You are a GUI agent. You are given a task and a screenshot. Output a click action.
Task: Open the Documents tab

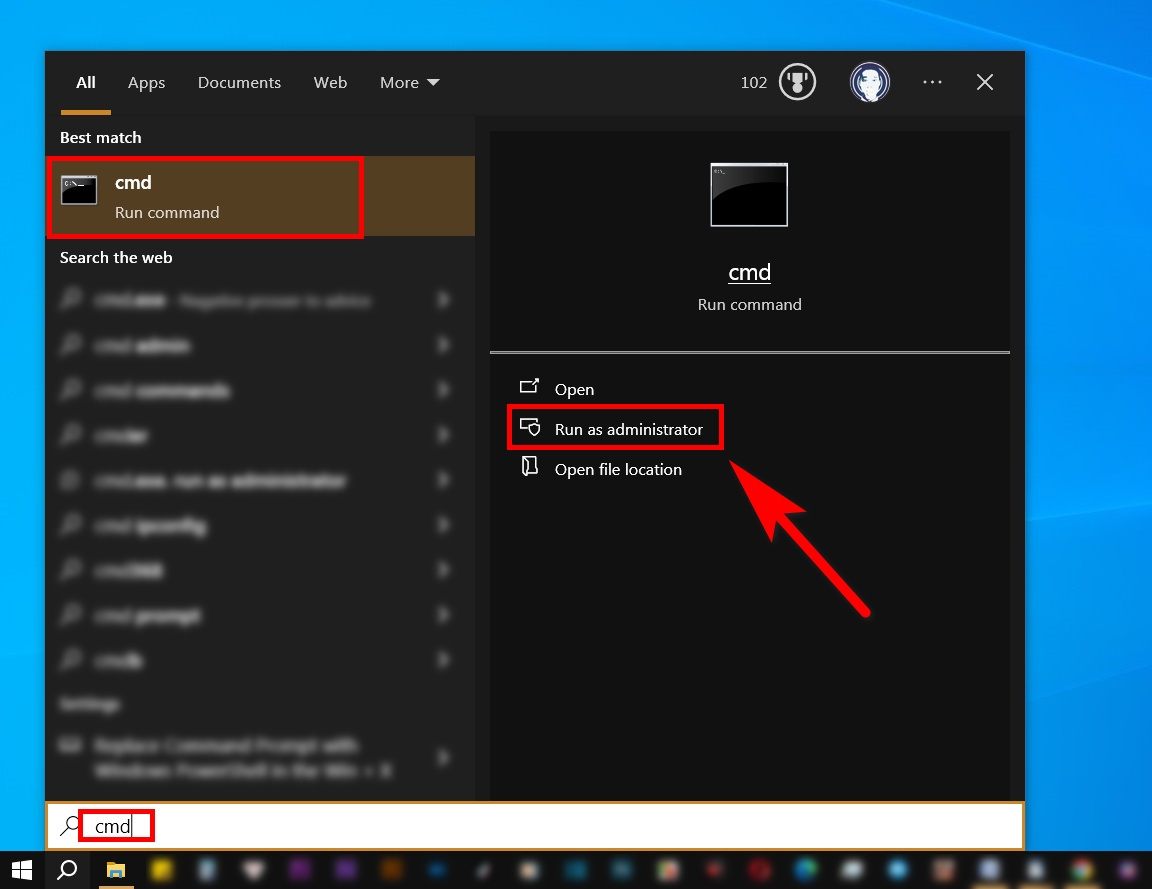239,82
